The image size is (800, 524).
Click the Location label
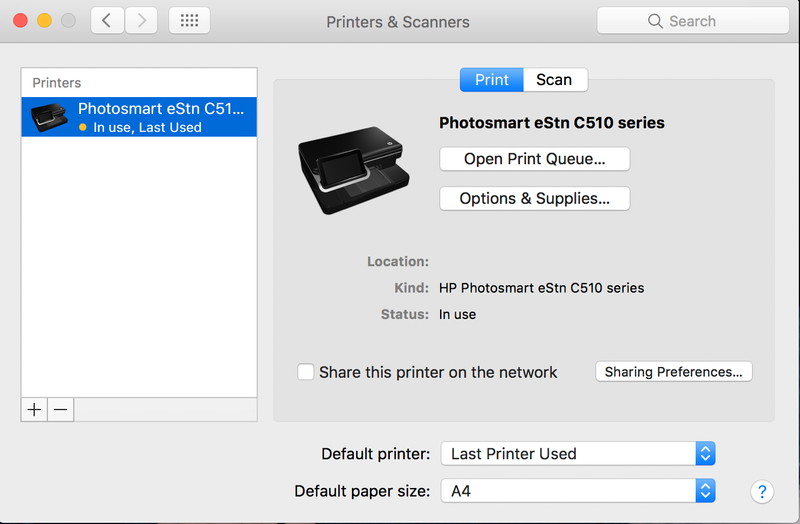[x=398, y=261]
